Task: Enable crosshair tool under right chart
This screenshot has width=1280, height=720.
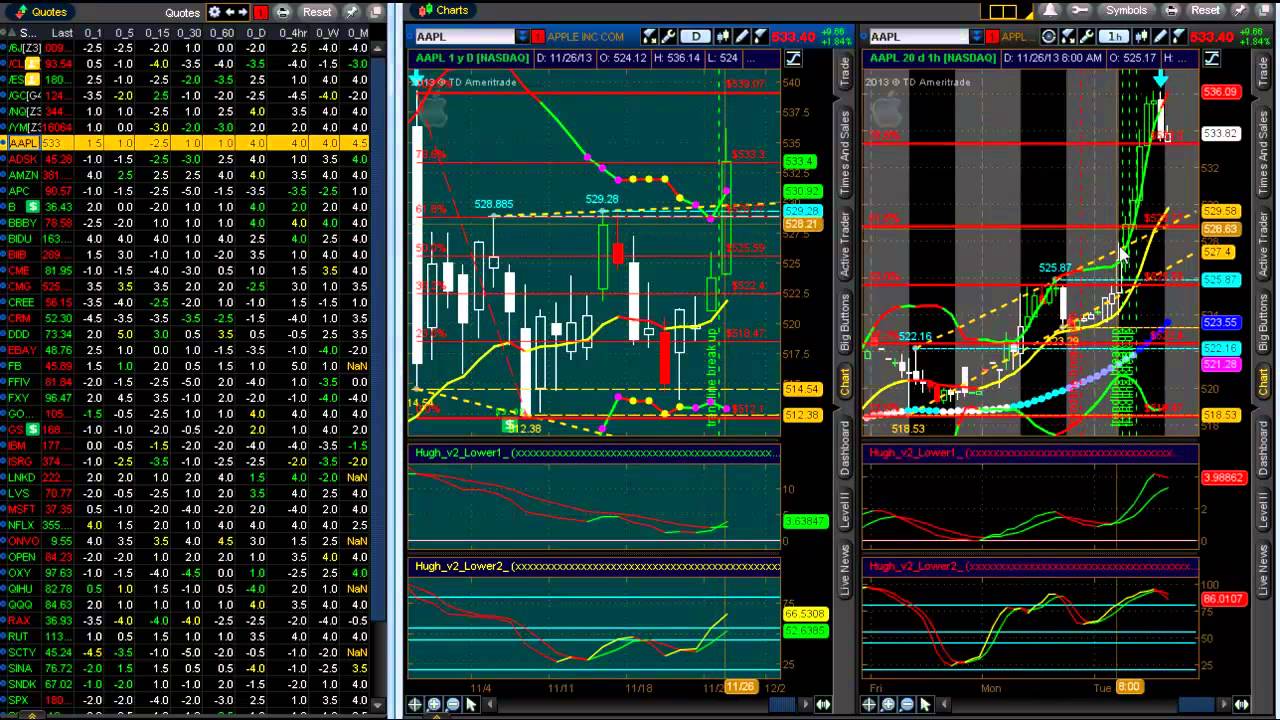Action: click(x=869, y=704)
